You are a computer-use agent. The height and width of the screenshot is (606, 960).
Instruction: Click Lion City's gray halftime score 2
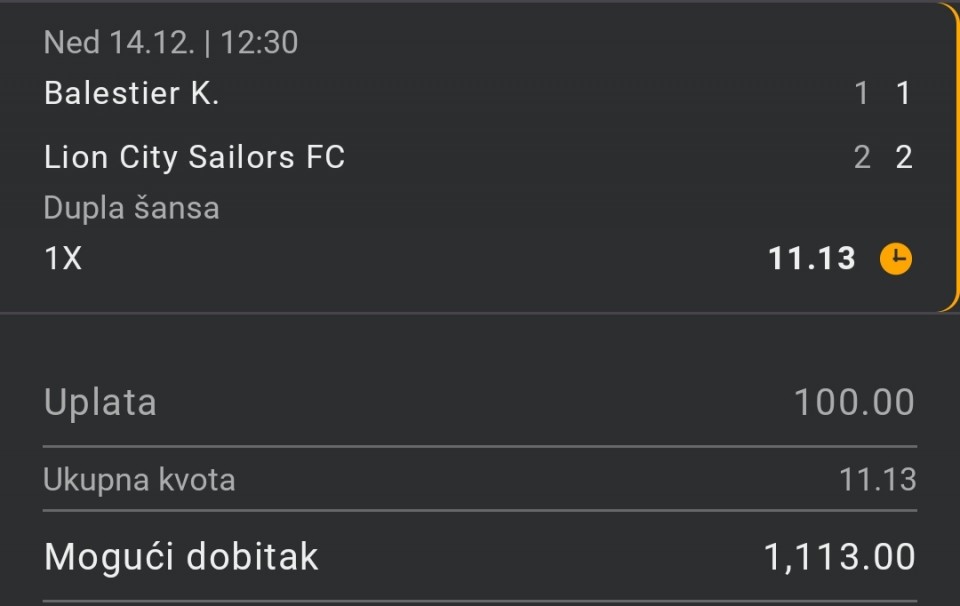(862, 157)
